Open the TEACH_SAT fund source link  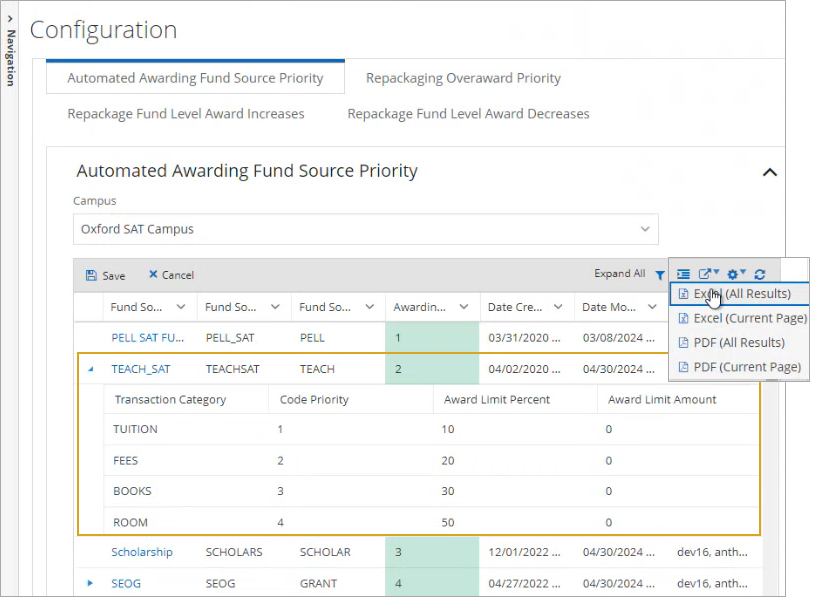[x=141, y=369]
